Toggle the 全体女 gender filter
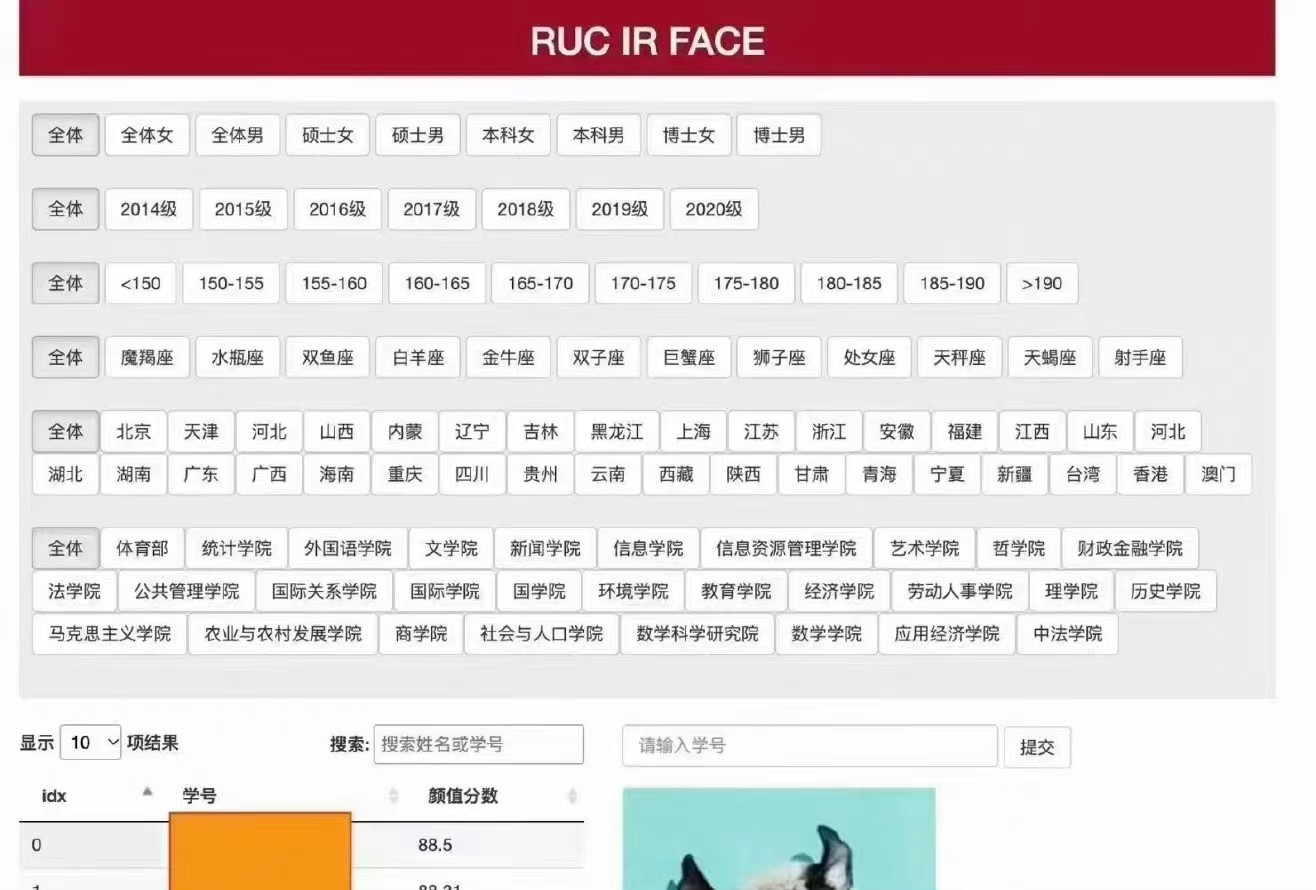 (x=147, y=135)
